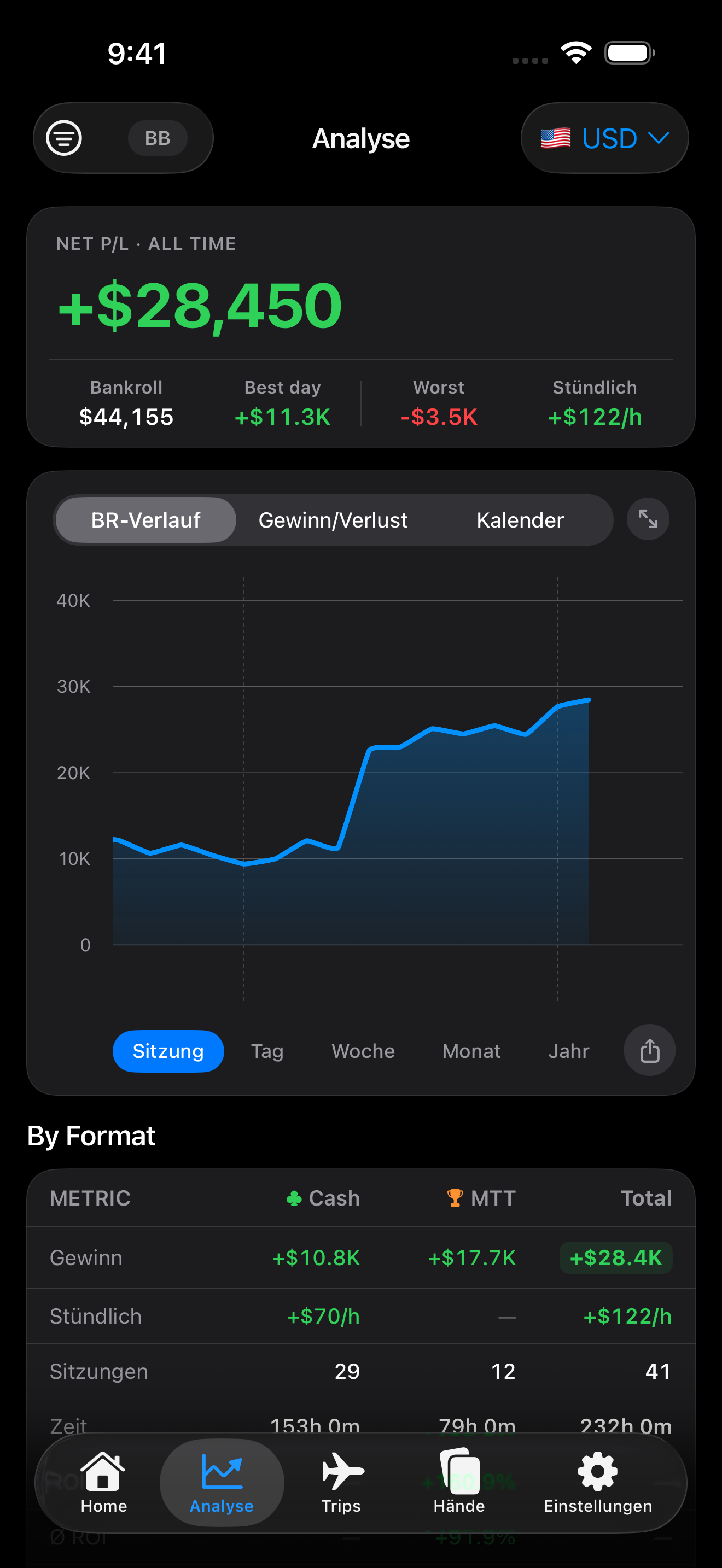Tap the chevron next to USD

pos(659,138)
